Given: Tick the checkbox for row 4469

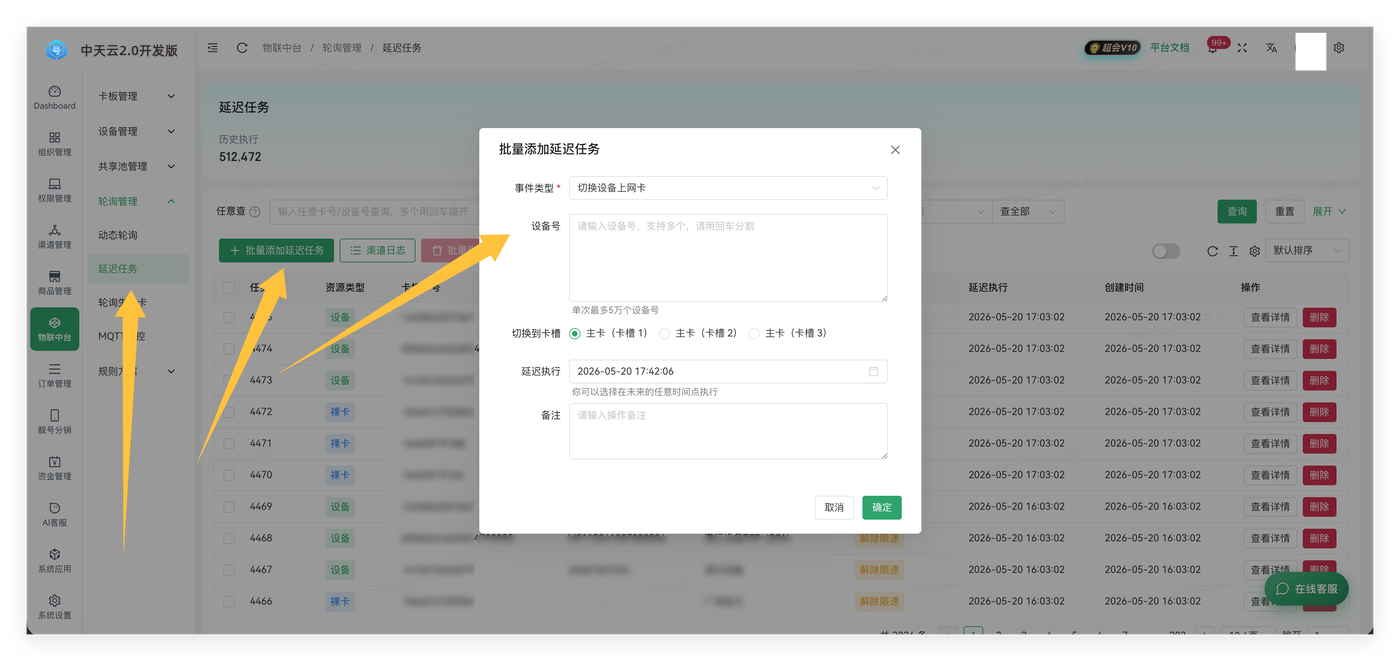Looking at the screenshot, I should [x=229, y=507].
